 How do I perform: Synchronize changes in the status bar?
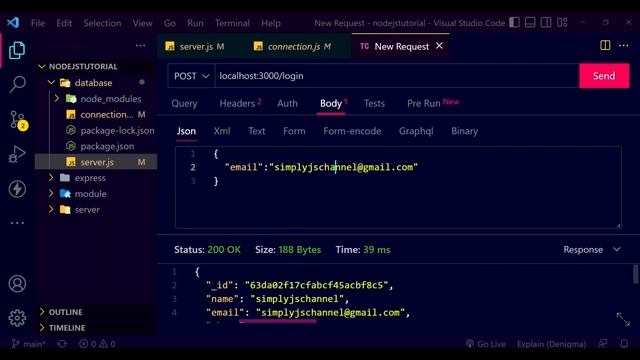62,344
